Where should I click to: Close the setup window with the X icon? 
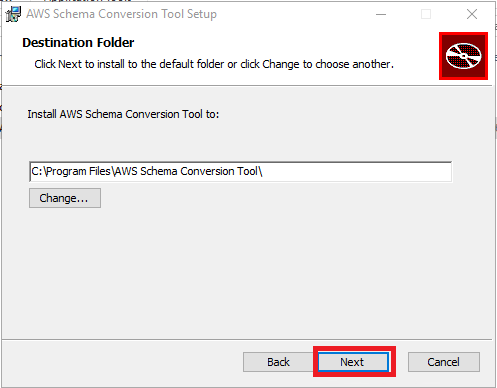pos(472,14)
